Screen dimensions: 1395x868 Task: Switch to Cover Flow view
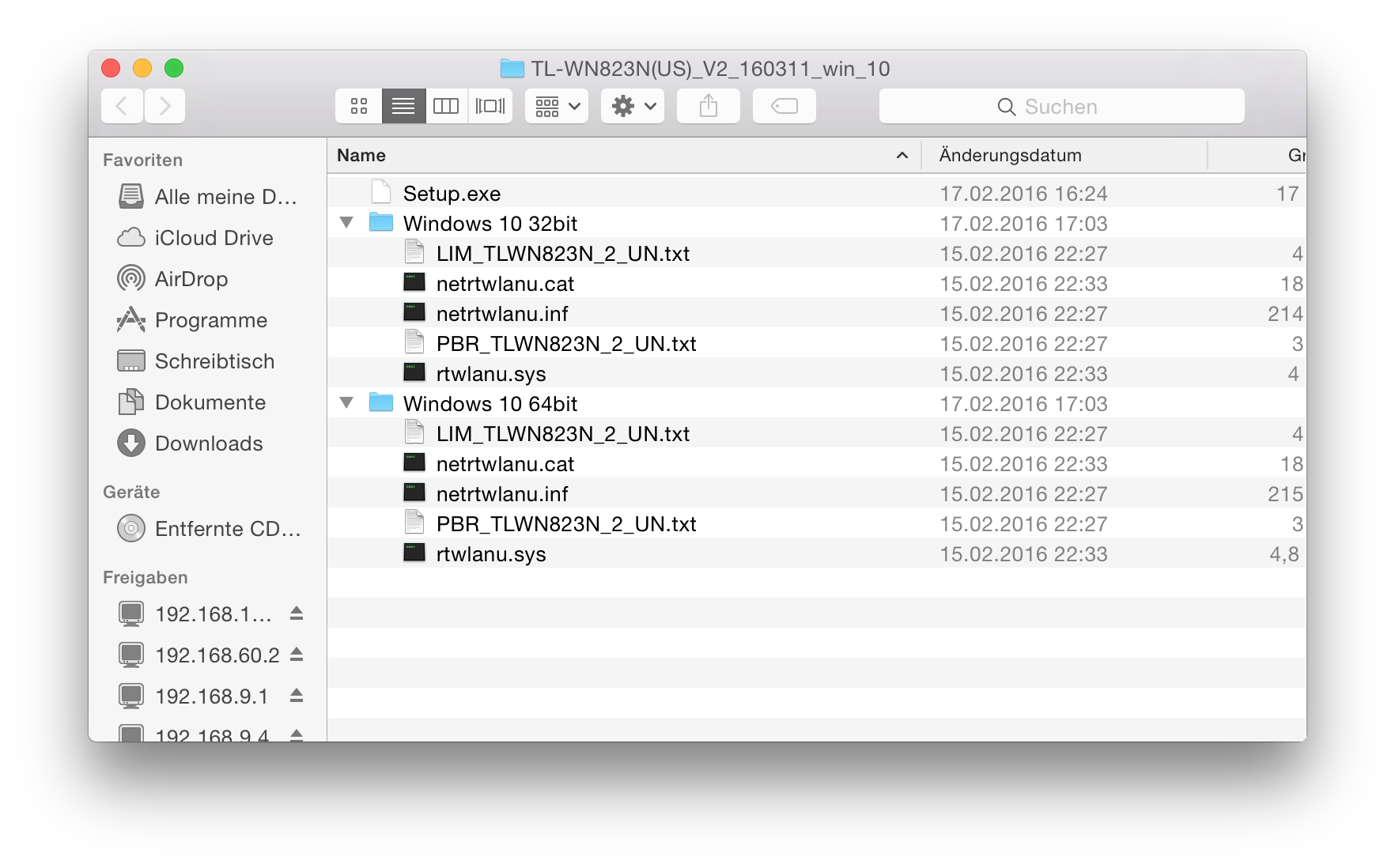[x=490, y=106]
